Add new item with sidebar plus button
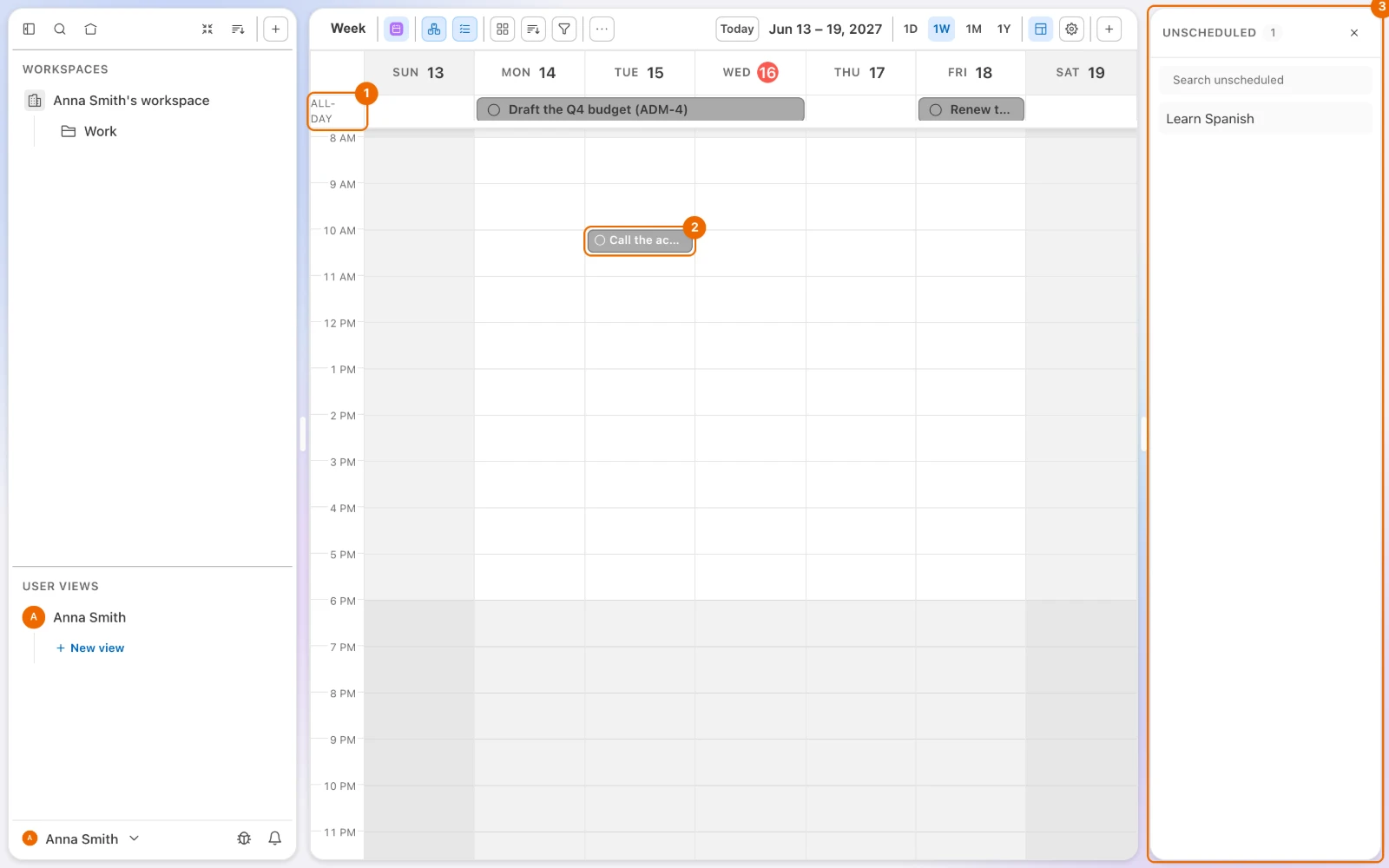 click(275, 29)
